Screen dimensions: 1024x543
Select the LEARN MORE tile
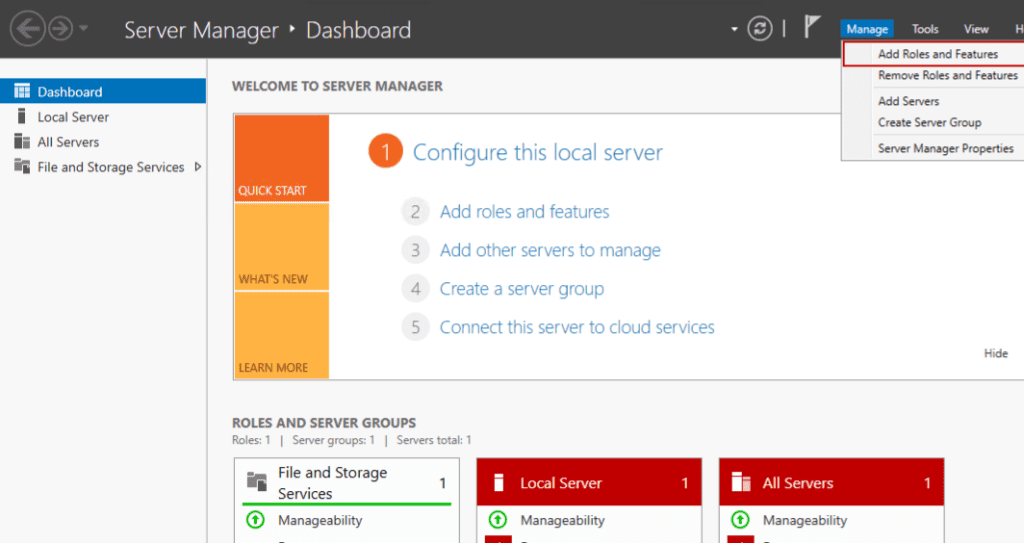click(281, 335)
